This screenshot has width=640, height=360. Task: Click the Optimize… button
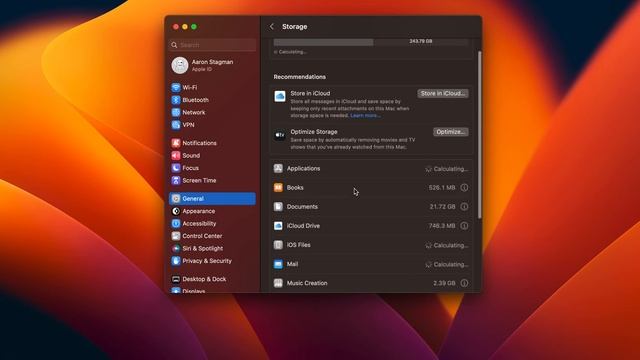tap(451, 132)
